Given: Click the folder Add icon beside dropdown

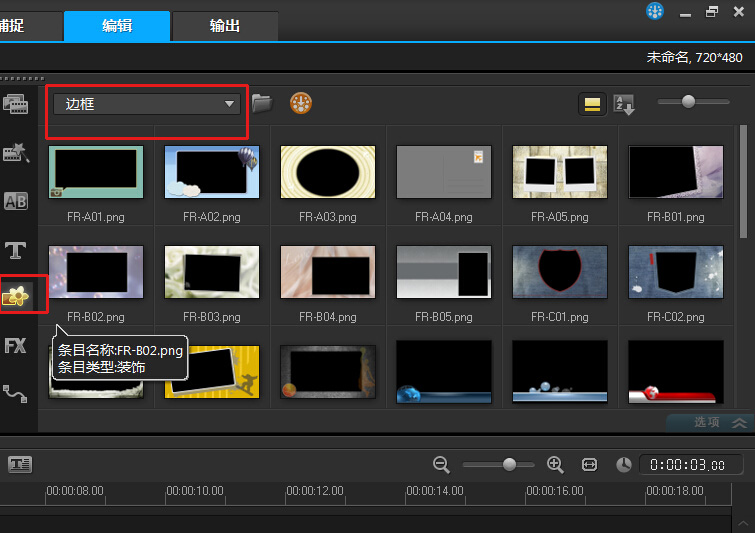Looking at the screenshot, I should (262, 103).
